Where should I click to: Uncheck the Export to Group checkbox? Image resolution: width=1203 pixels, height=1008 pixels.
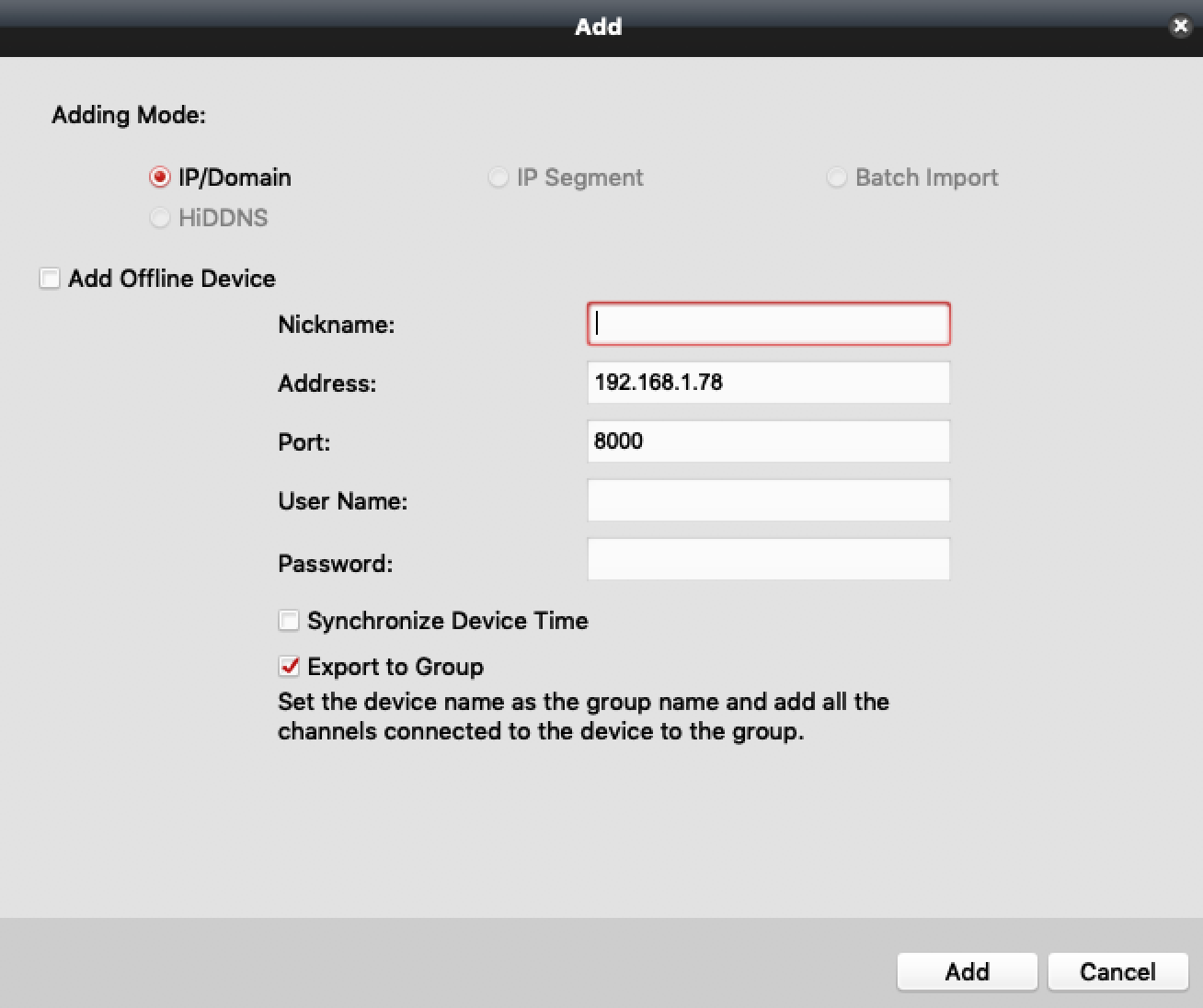289,667
